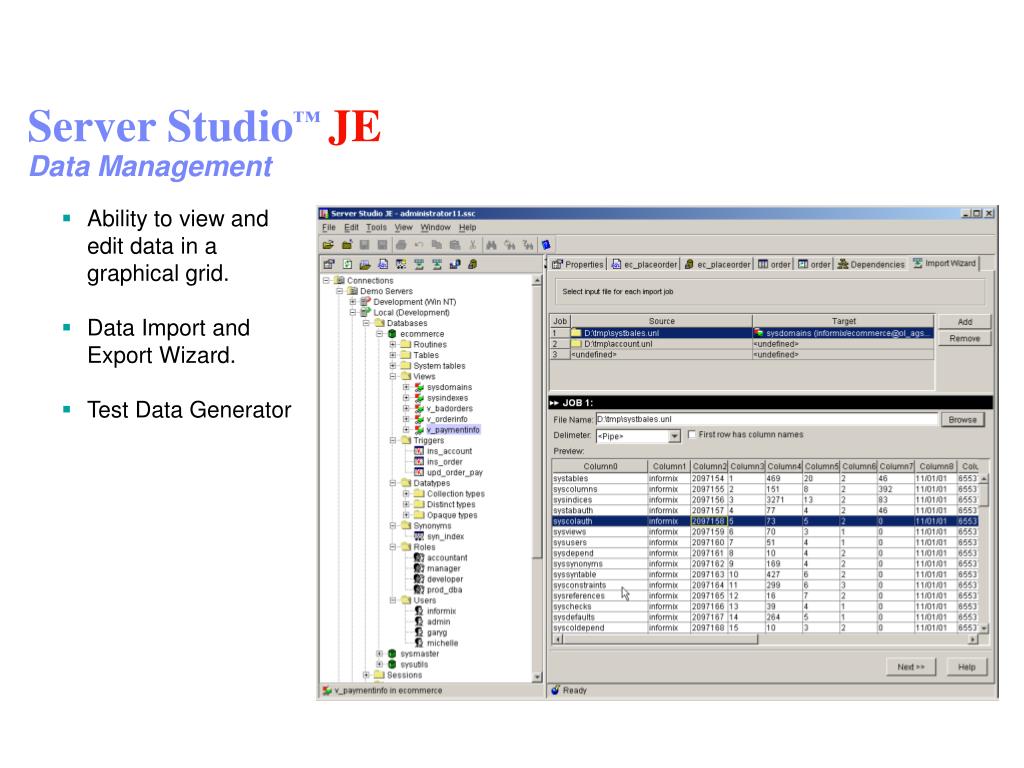Image resolution: width=1024 pixels, height=768 pixels.
Task: Select job 2 D:\tmp\account.unl row
Action: click(743, 344)
